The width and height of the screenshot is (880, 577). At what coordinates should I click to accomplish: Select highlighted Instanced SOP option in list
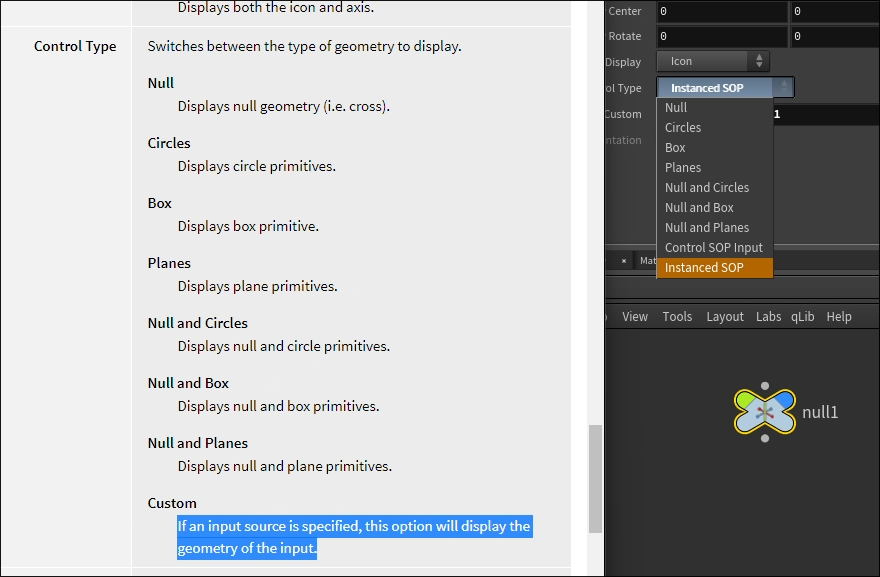(x=714, y=268)
